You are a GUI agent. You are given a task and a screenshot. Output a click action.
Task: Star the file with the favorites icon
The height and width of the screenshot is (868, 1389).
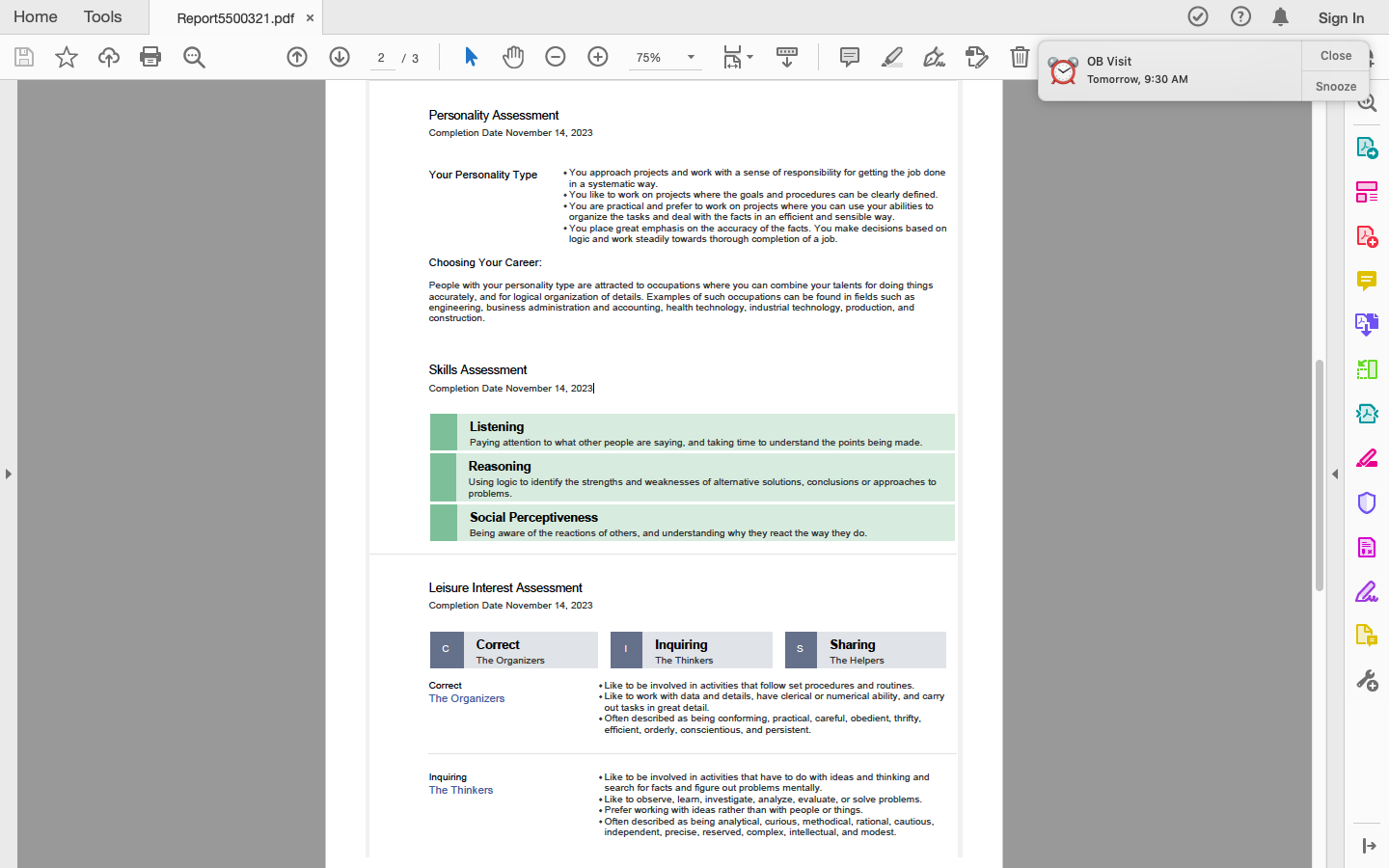(x=66, y=57)
